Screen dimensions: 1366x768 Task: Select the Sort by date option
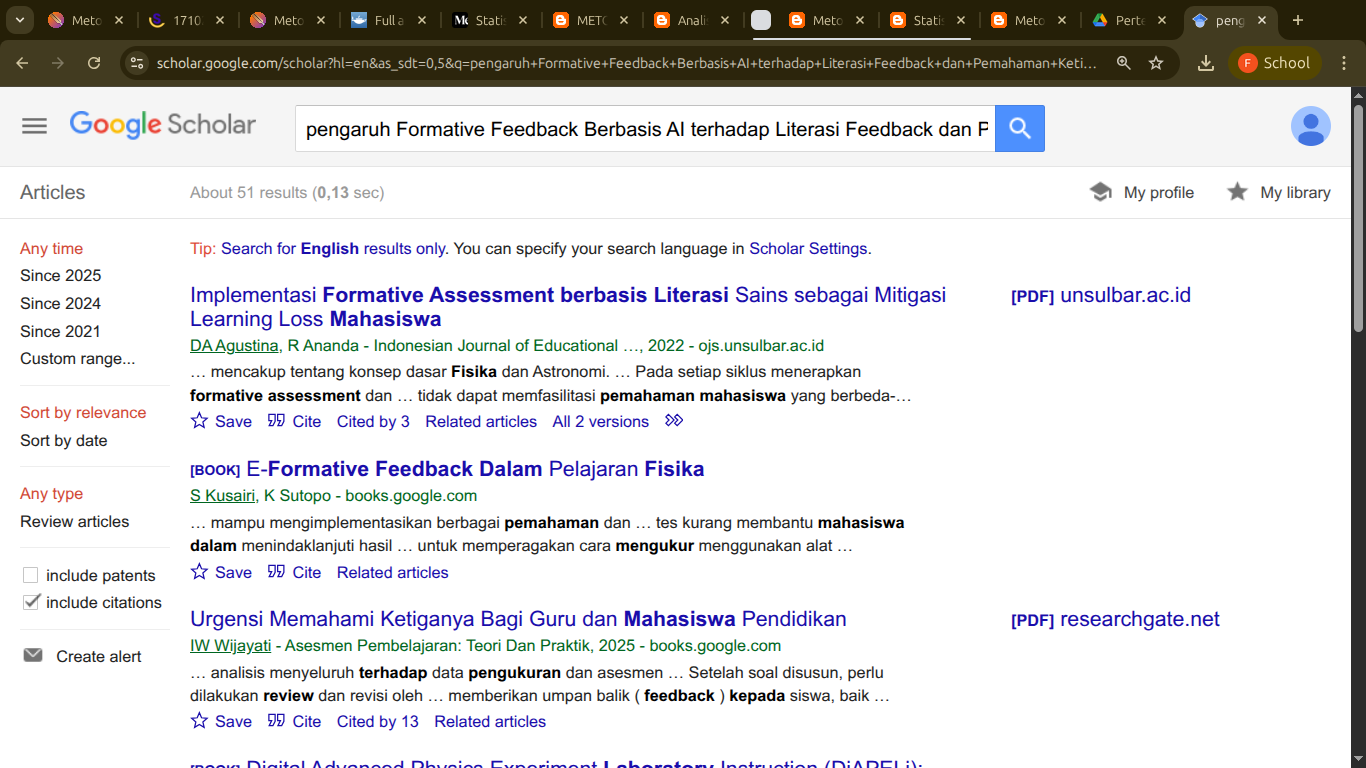click(x=63, y=440)
